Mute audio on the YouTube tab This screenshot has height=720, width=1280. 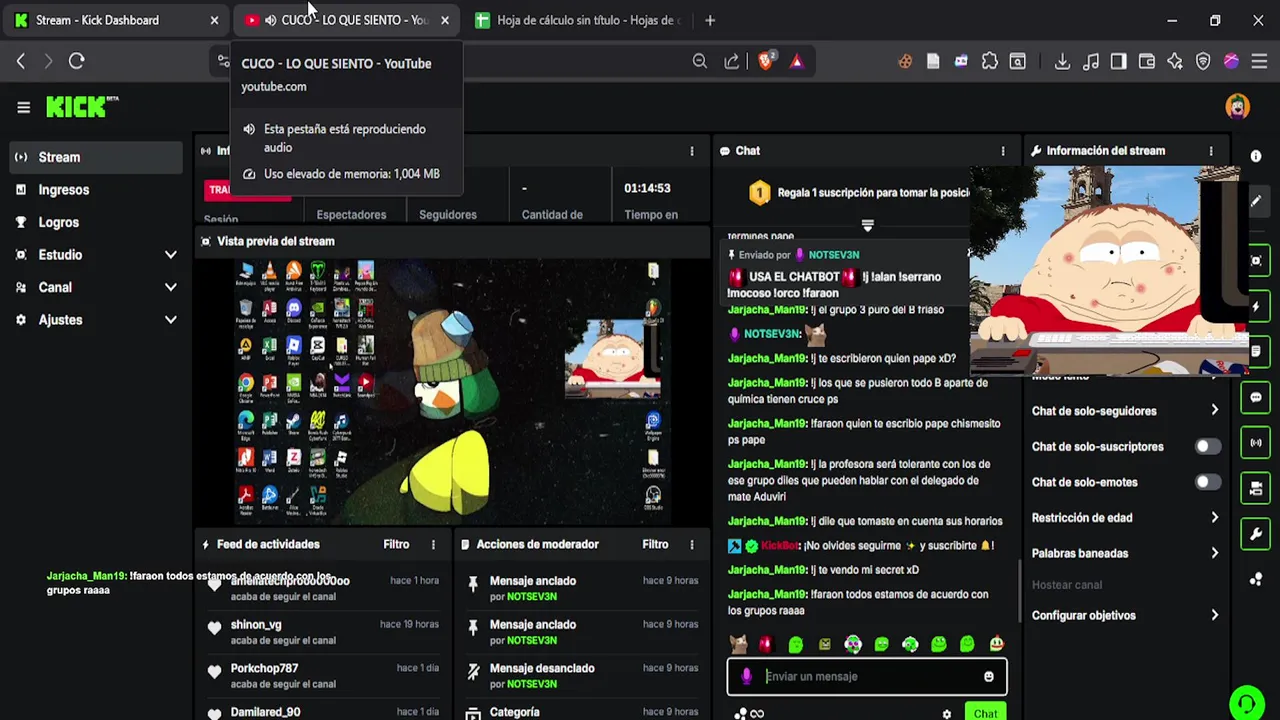271,20
